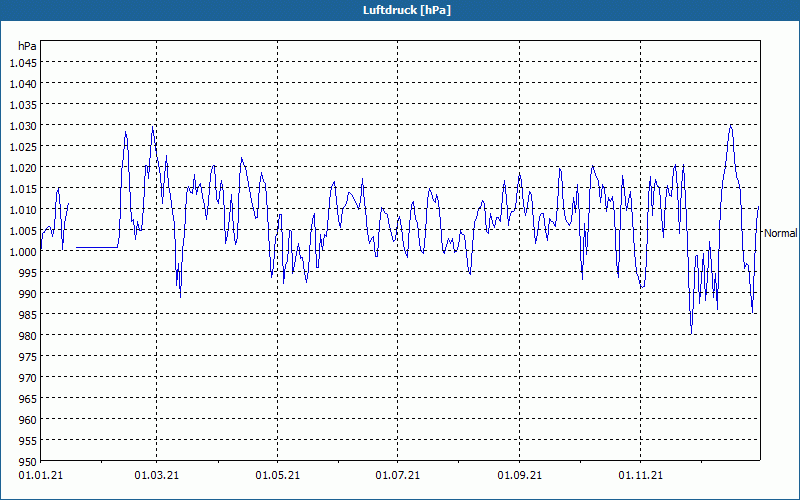Select the 1.000 y-axis label

coord(23,252)
